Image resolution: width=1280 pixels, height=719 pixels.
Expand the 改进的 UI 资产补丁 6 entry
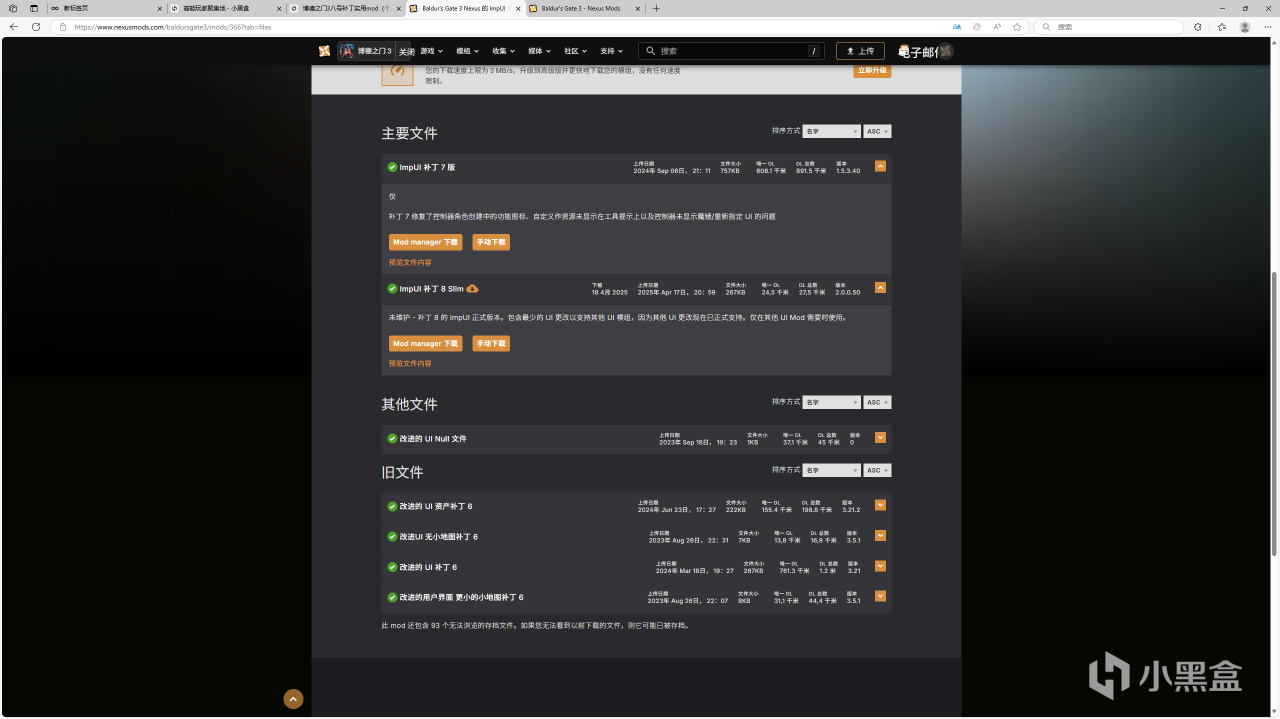coord(880,505)
